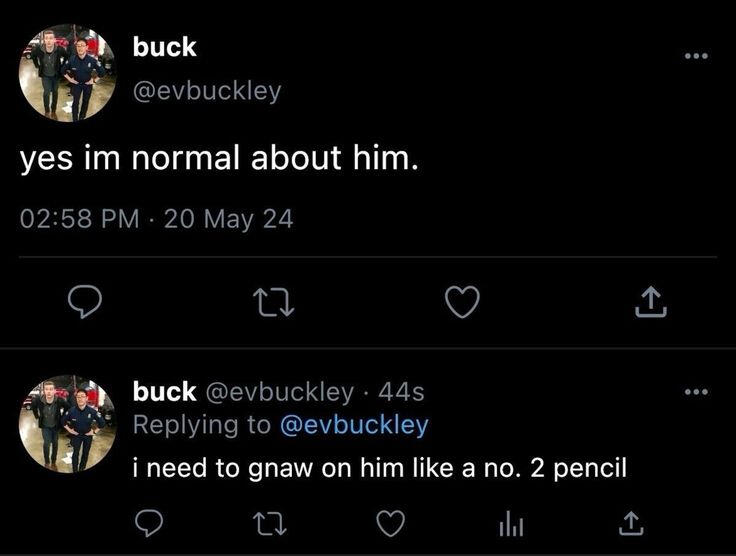The image size is (736, 556).
Task: Click the 'buck' name on the reply
Action: [x=164, y=391]
